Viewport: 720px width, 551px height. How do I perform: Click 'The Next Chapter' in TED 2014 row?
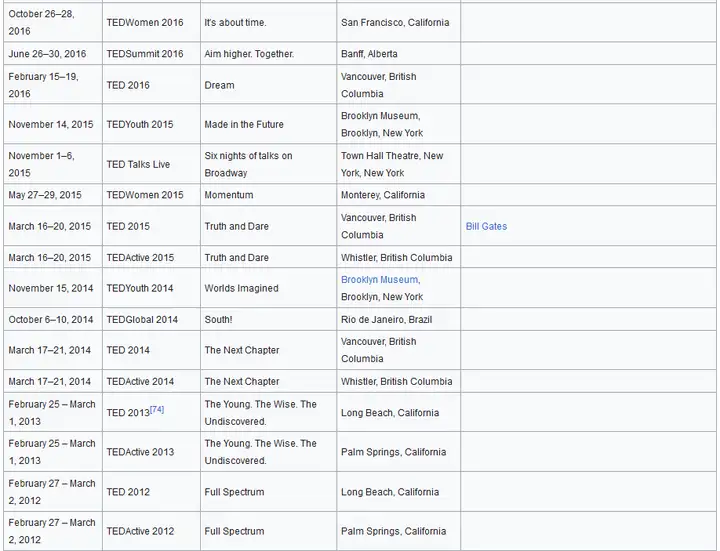click(242, 350)
